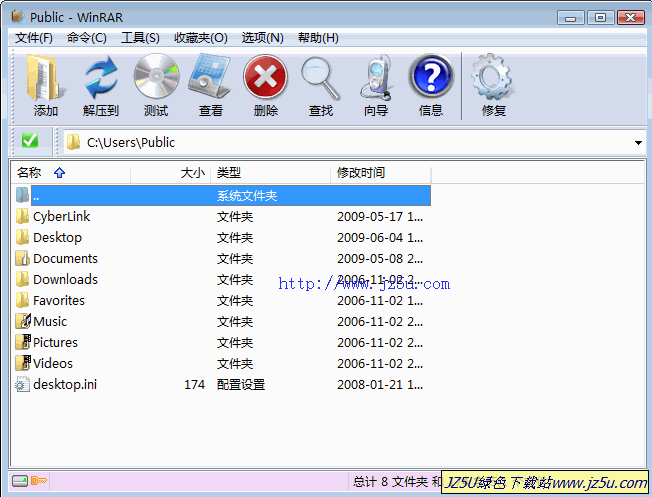Click the 测试 (Test) disc icon
Viewport: 652px width, 497px height.
[x=156, y=77]
